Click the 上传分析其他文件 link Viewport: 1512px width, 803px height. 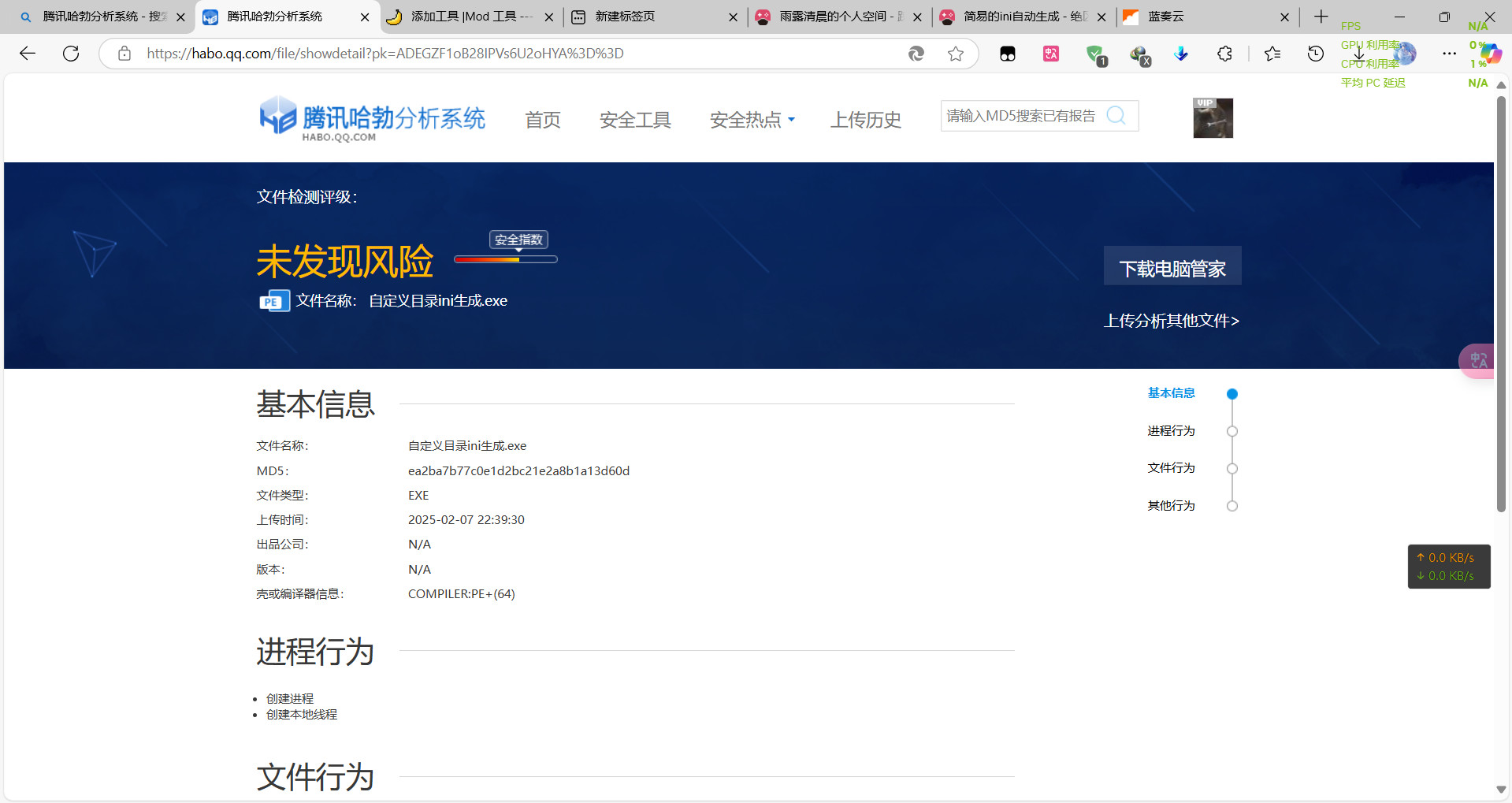click(1171, 321)
